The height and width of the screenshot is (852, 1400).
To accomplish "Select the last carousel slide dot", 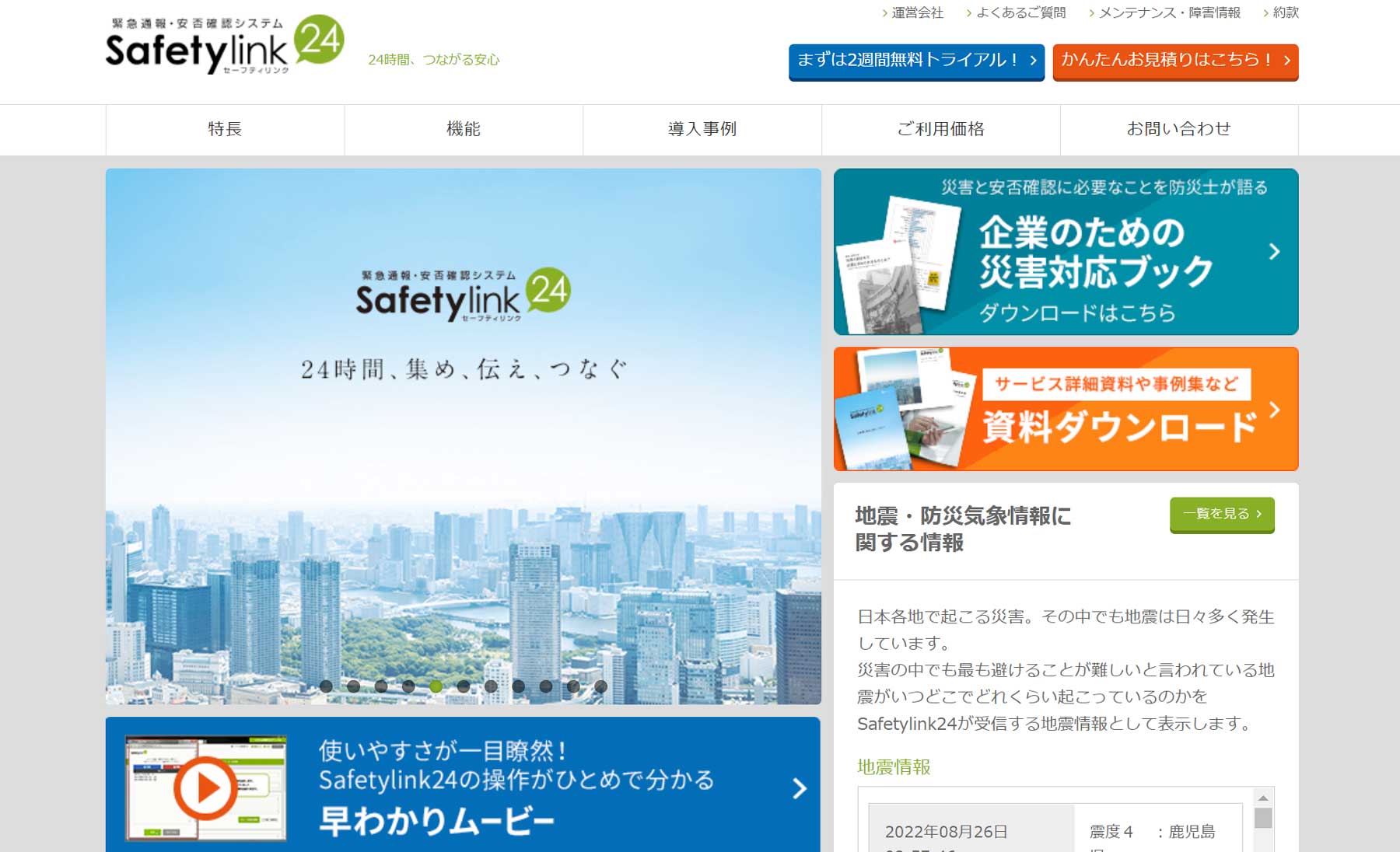I will (x=600, y=686).
